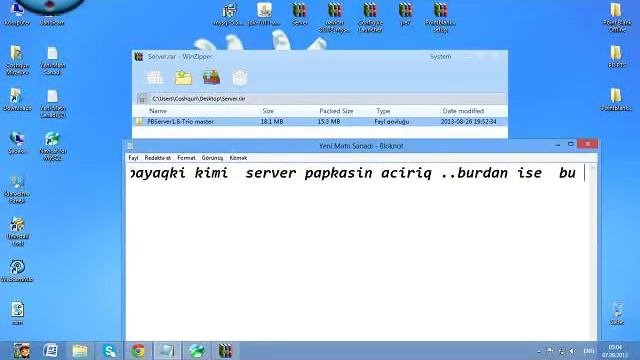Click the green globe Navicat taskbar icon
Screen dimensions: 640x360
[197, 351]
